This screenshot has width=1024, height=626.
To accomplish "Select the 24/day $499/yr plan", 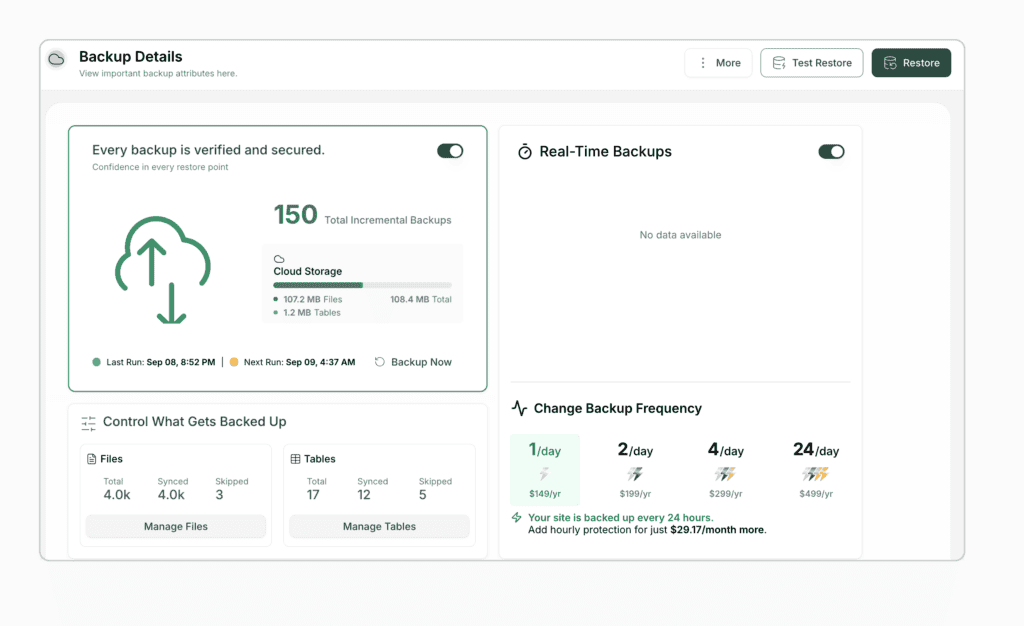I will tap(816, 469).
